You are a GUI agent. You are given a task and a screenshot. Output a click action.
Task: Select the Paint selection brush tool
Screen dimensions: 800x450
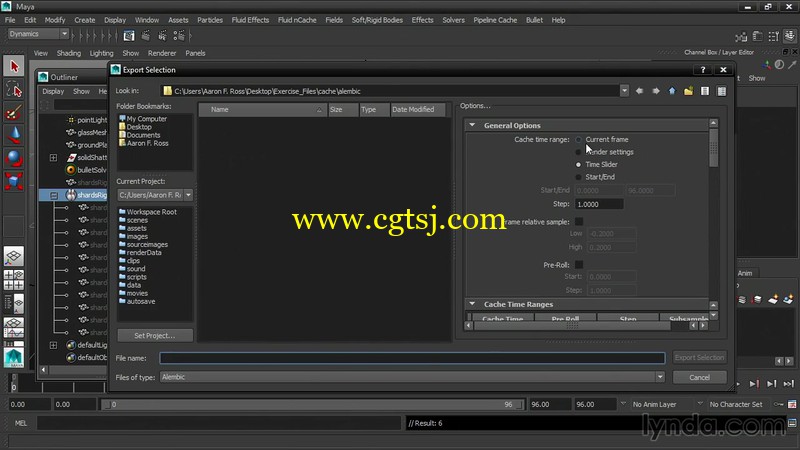(x=14, y=112)
